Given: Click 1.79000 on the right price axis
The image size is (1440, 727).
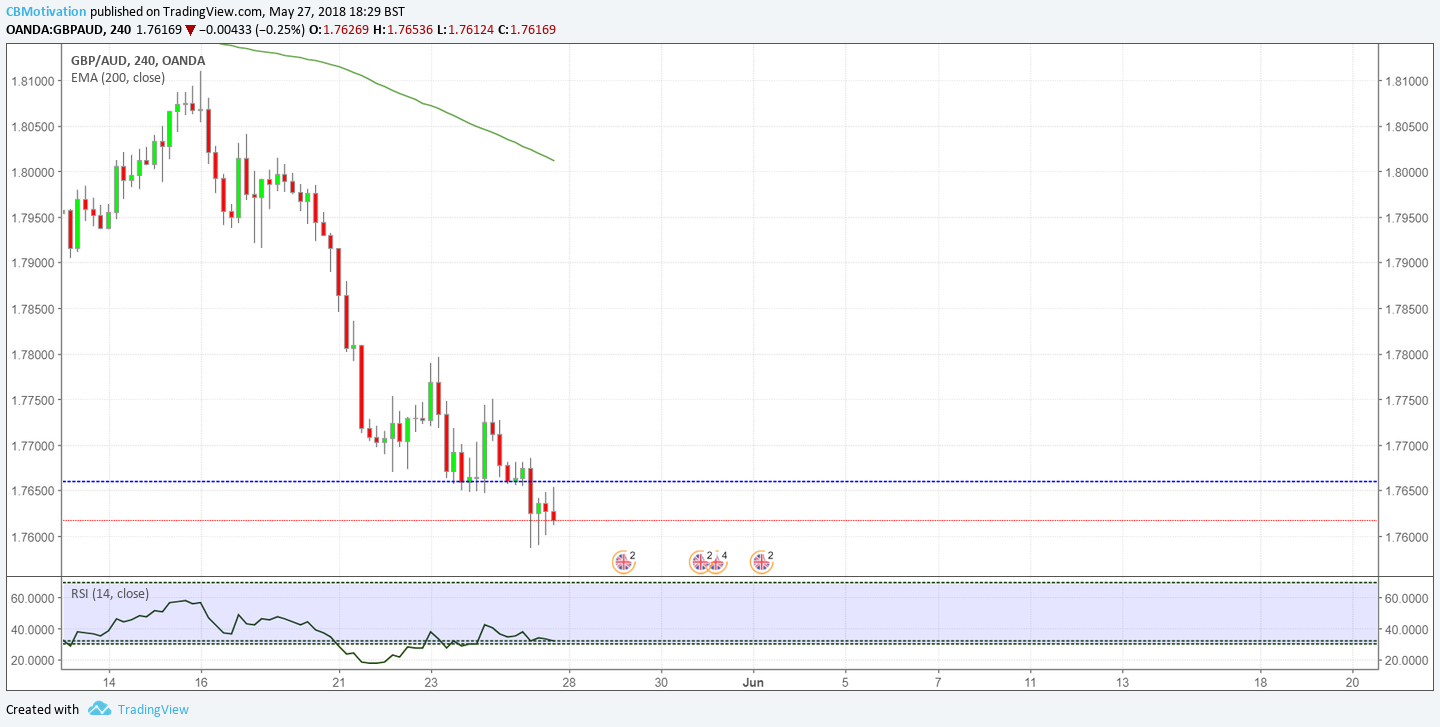Looking at the screenshot, I should (x=1406, y=263).
